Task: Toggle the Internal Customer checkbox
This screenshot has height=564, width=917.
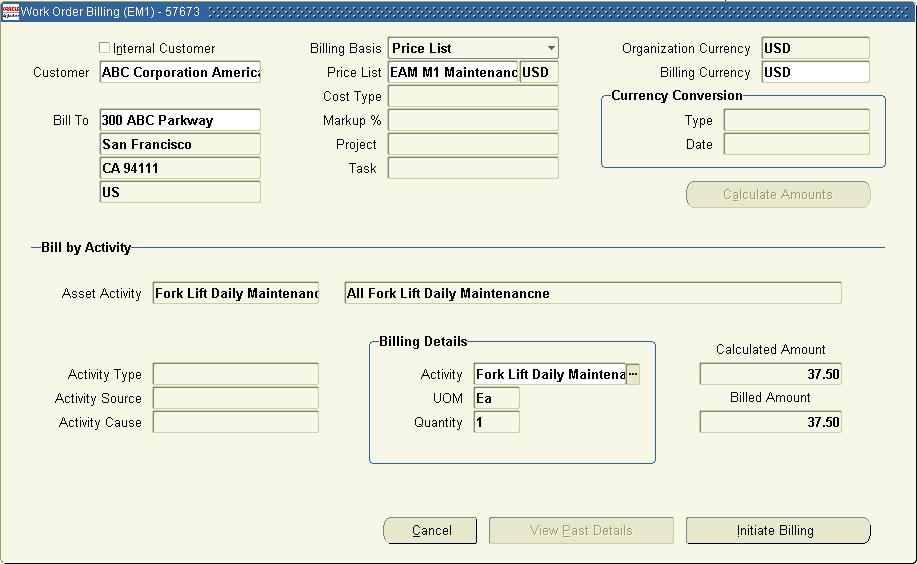Action: [x=105, y=48]
